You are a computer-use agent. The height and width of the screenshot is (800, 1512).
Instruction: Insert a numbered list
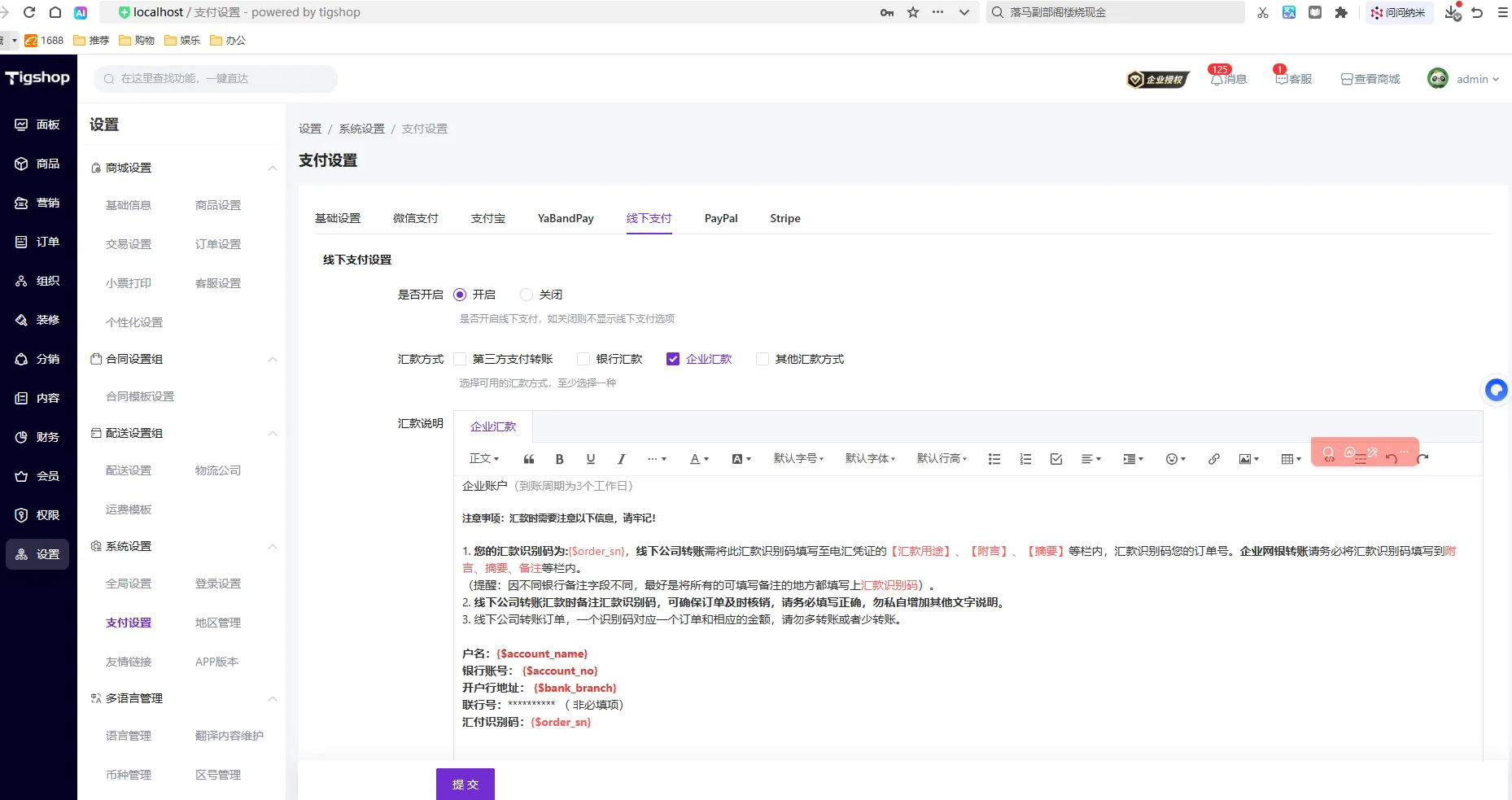[1025, 459]
